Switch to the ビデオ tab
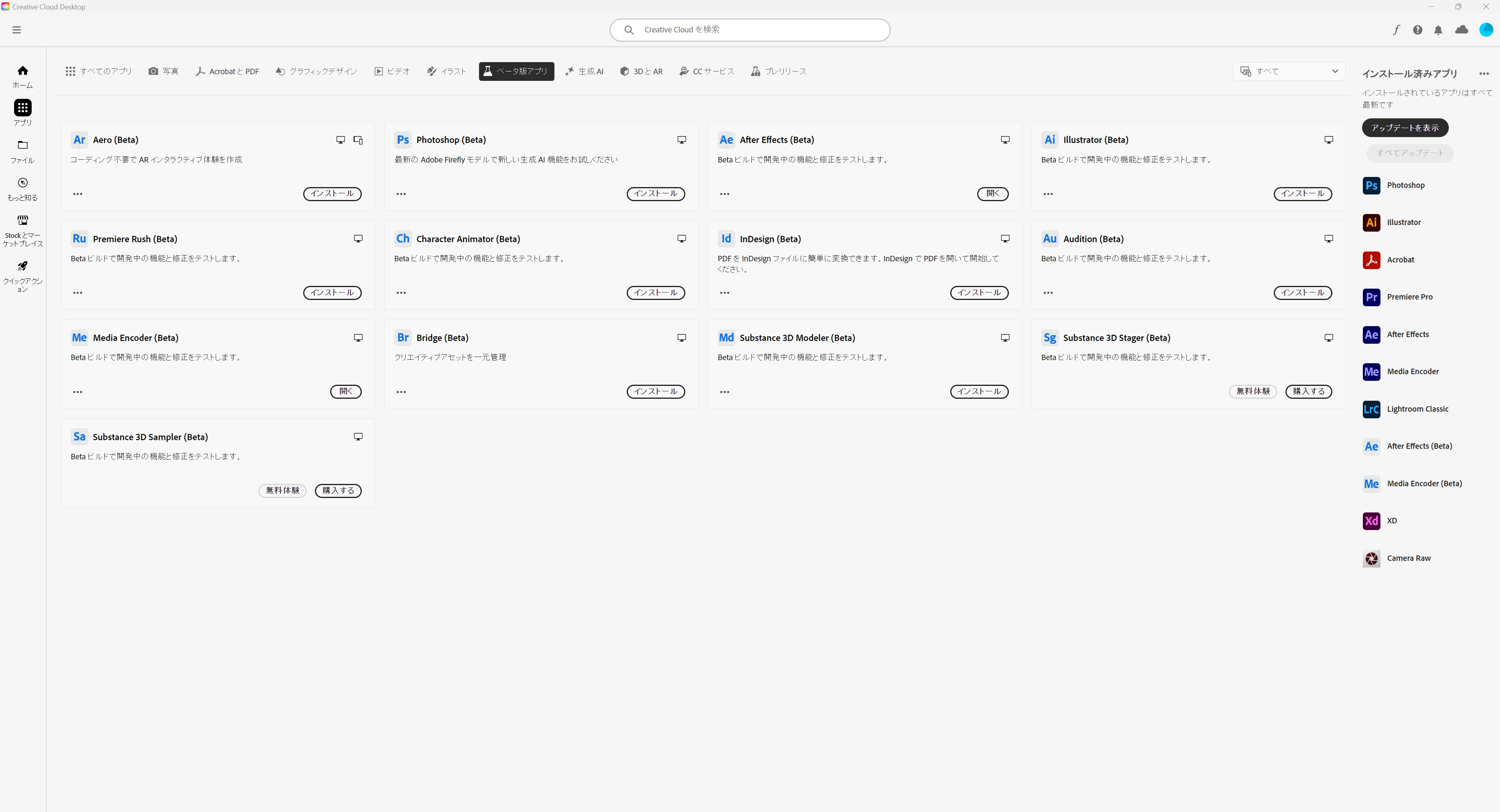 coord(392,71)
